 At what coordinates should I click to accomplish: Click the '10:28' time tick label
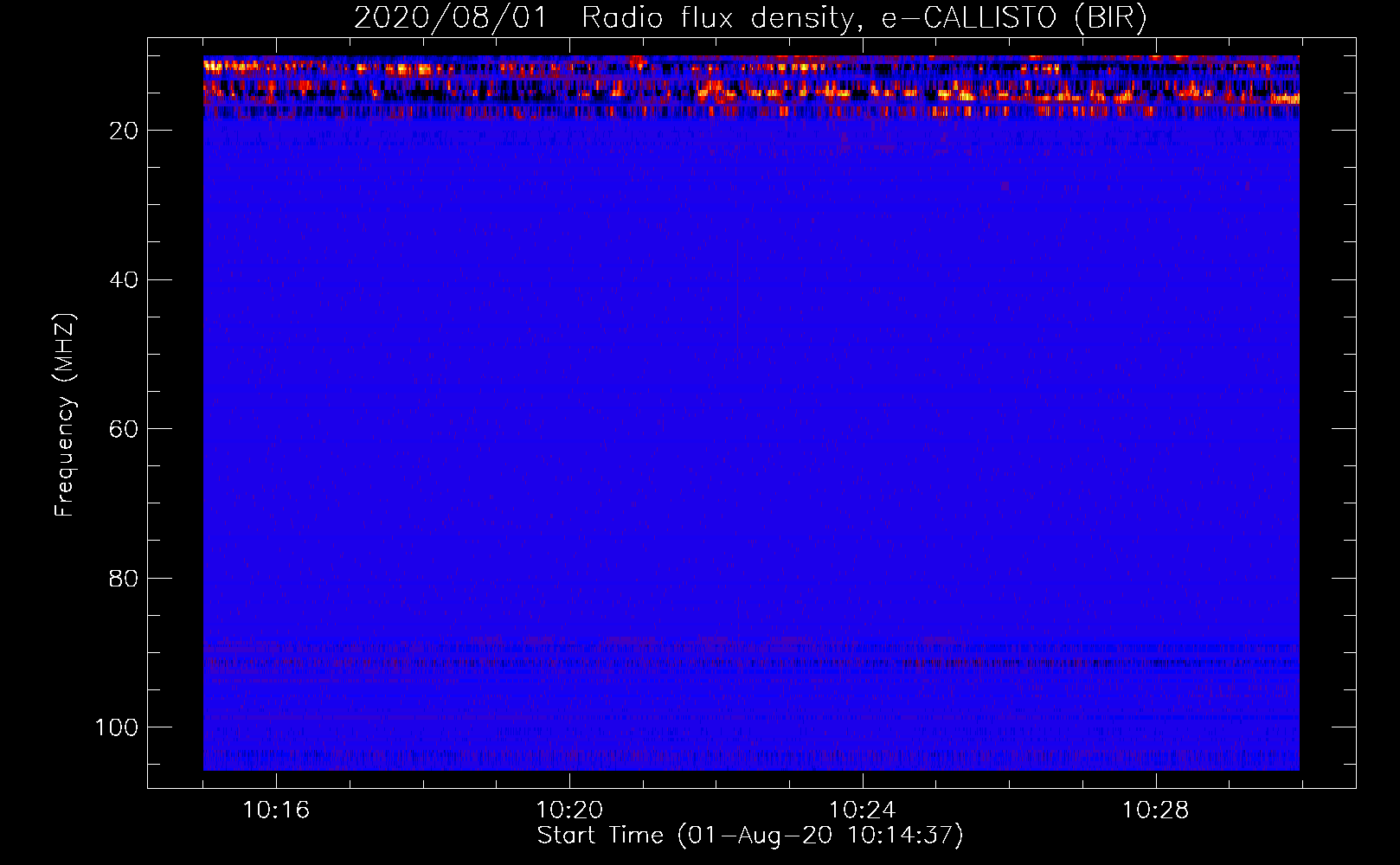click(1156, 810)
